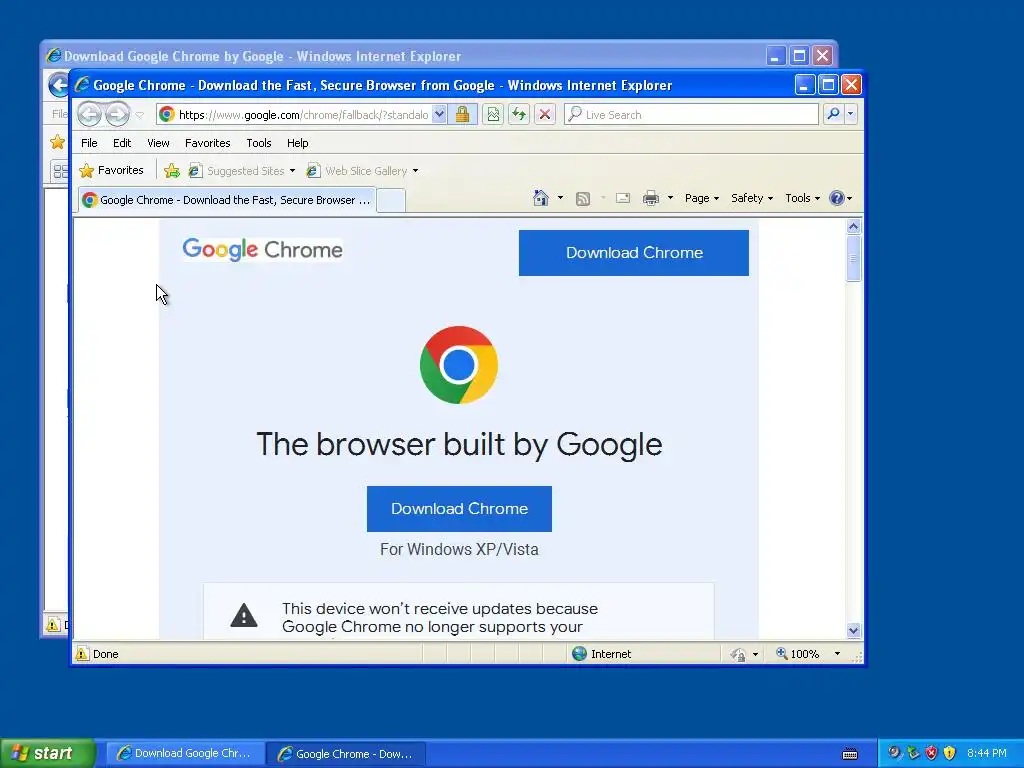
Task: Click the Google Chrome logo text link
Action: click(263, 249)
